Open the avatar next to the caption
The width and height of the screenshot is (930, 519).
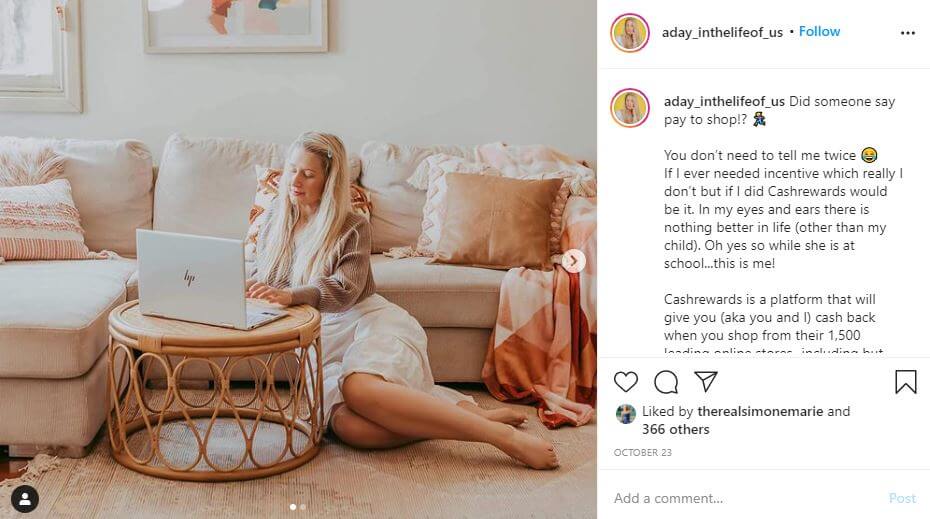[630, 108]
